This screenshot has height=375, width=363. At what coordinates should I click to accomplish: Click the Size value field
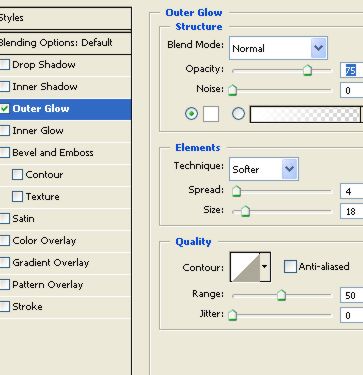[352, 211]
